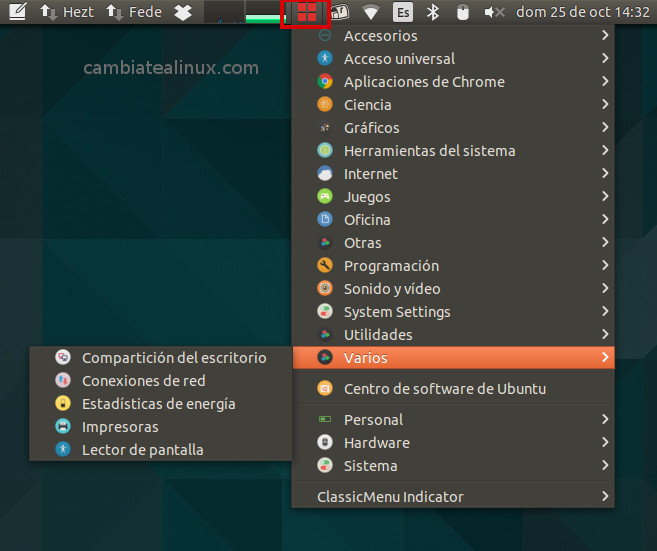Expand the Programación submenu arrow
This screenshot has width=657, height=551.
point(605,265)
